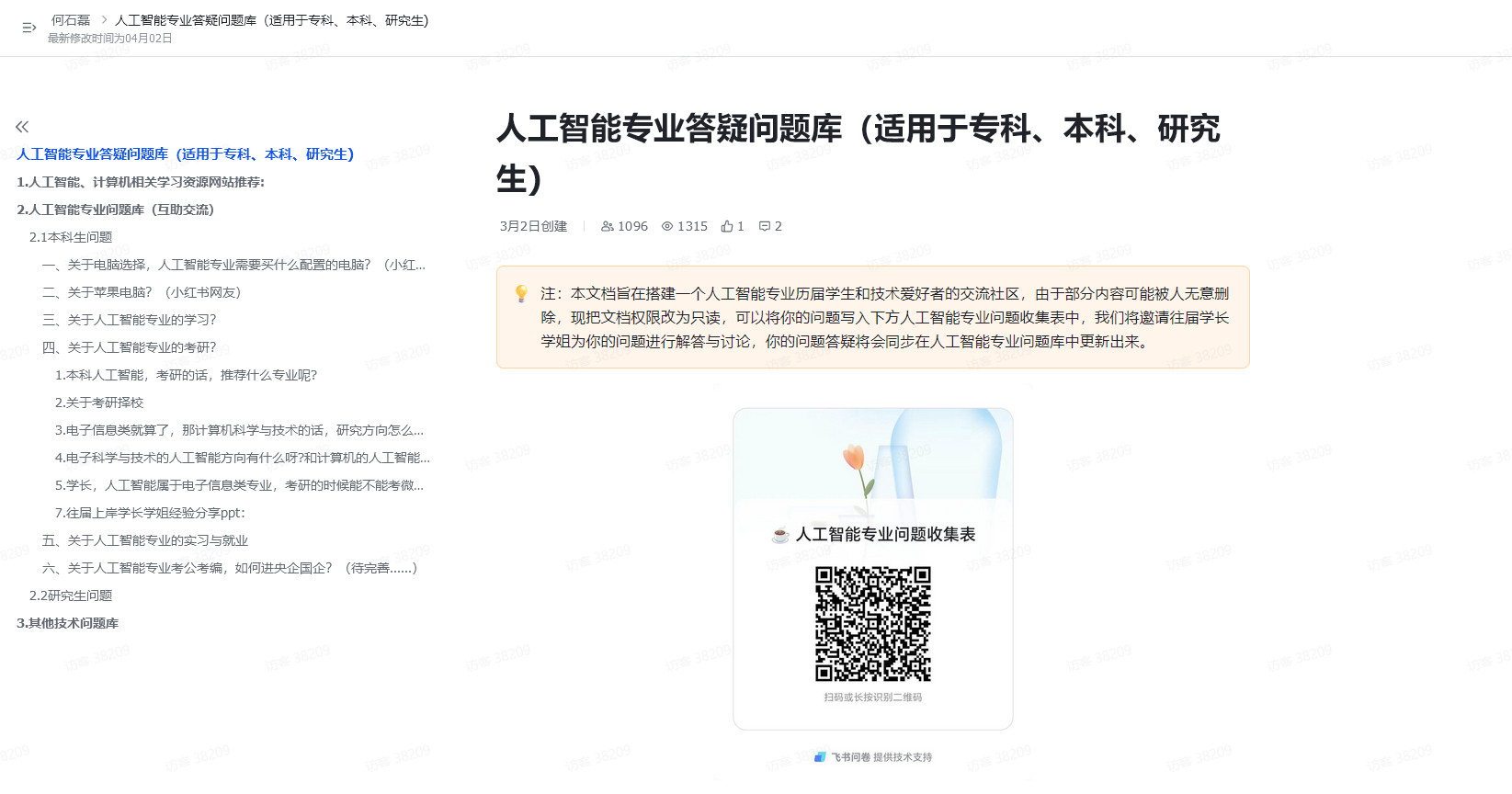The image size is (1512, 794).
Task: Click the lightbulb icon in the note callout
Action: tap(521, 294)
